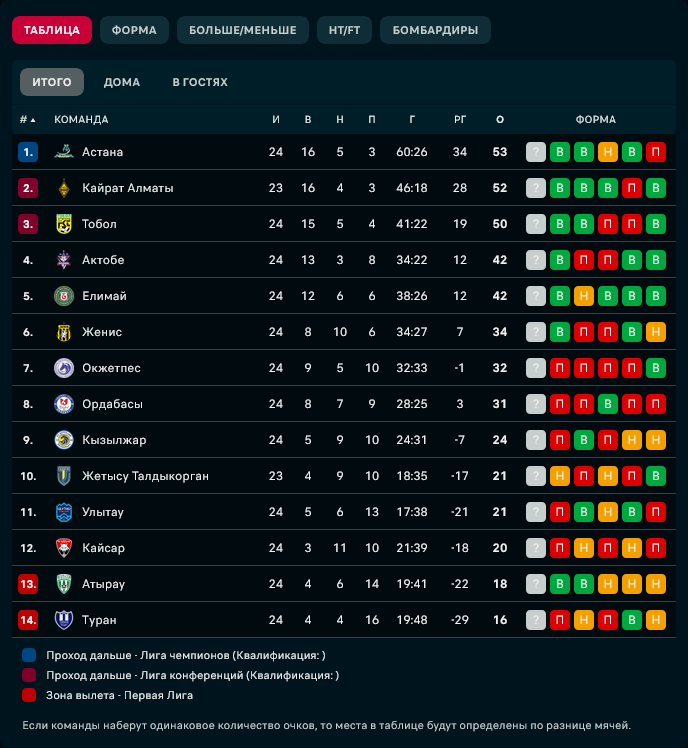This screenshot has width=688, height=748.
Task: Click the Okzhetpes team logo
Action: pyautogui.click(x=64, y=368)
